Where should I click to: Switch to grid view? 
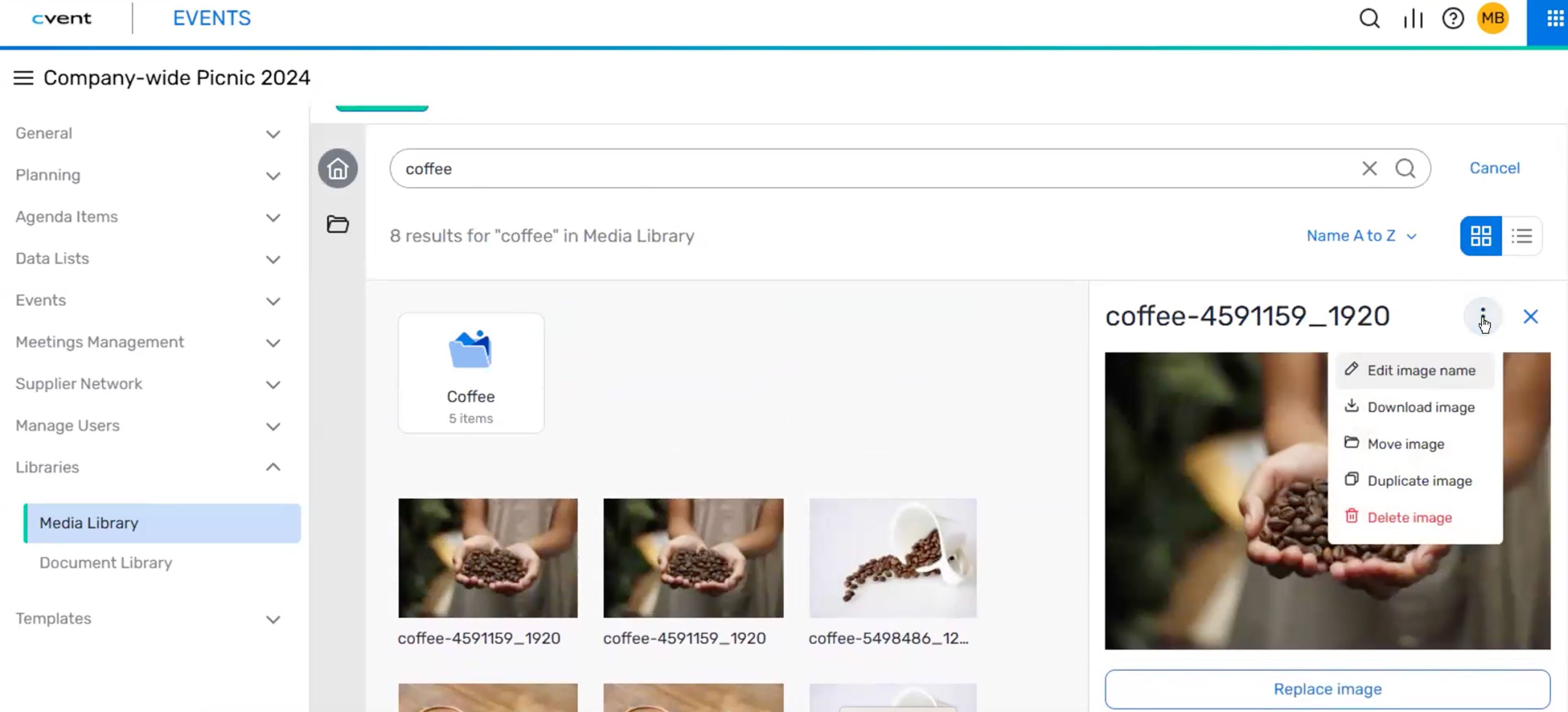pyautogui.click(x=1480, y=235)
